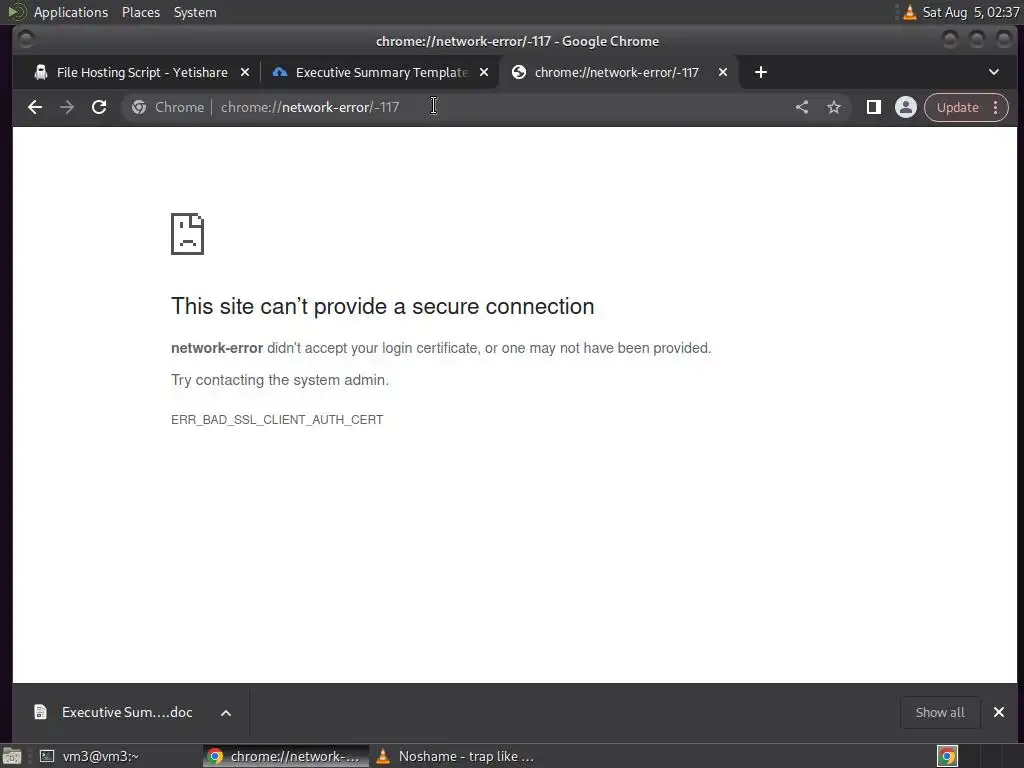
Task: Open the Applications menu
Action: (71, 12)
